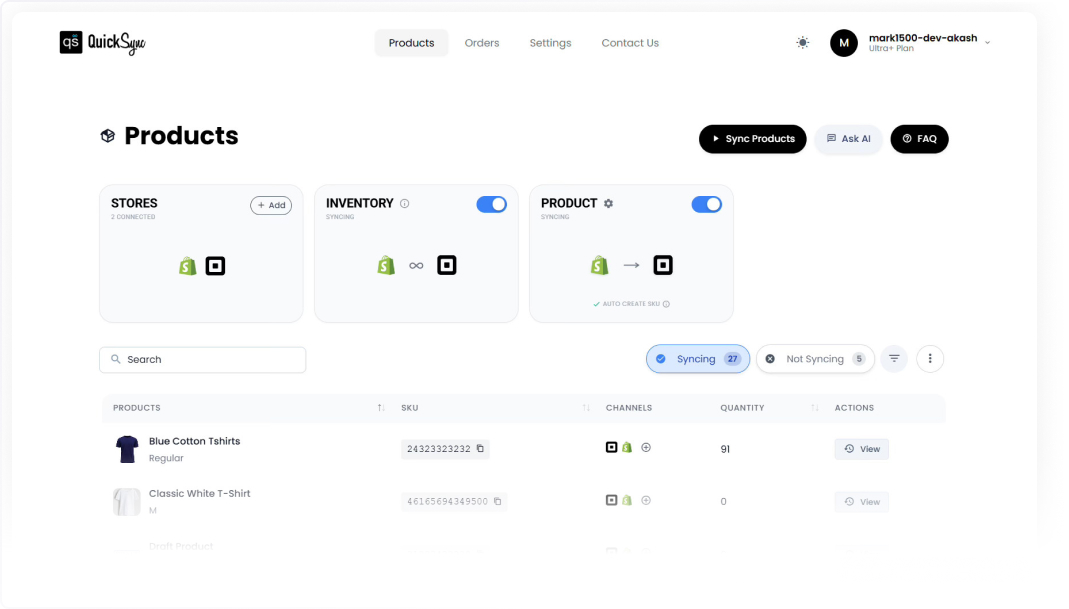Open the Contact Us nav tab

tap(630, 43)
